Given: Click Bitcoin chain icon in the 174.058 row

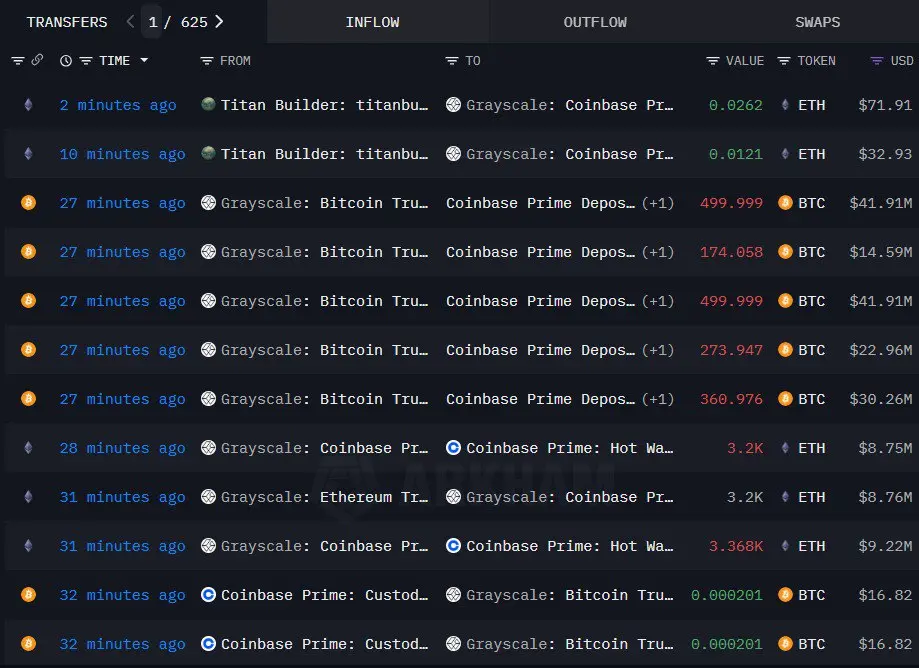Looking at the screenshot, I should (x=28, y=252).
